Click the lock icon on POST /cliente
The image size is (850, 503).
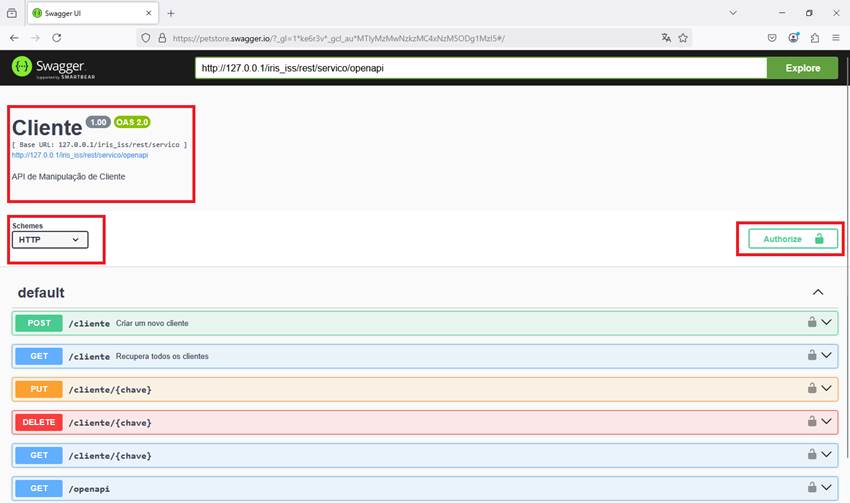tap(813, 323)
